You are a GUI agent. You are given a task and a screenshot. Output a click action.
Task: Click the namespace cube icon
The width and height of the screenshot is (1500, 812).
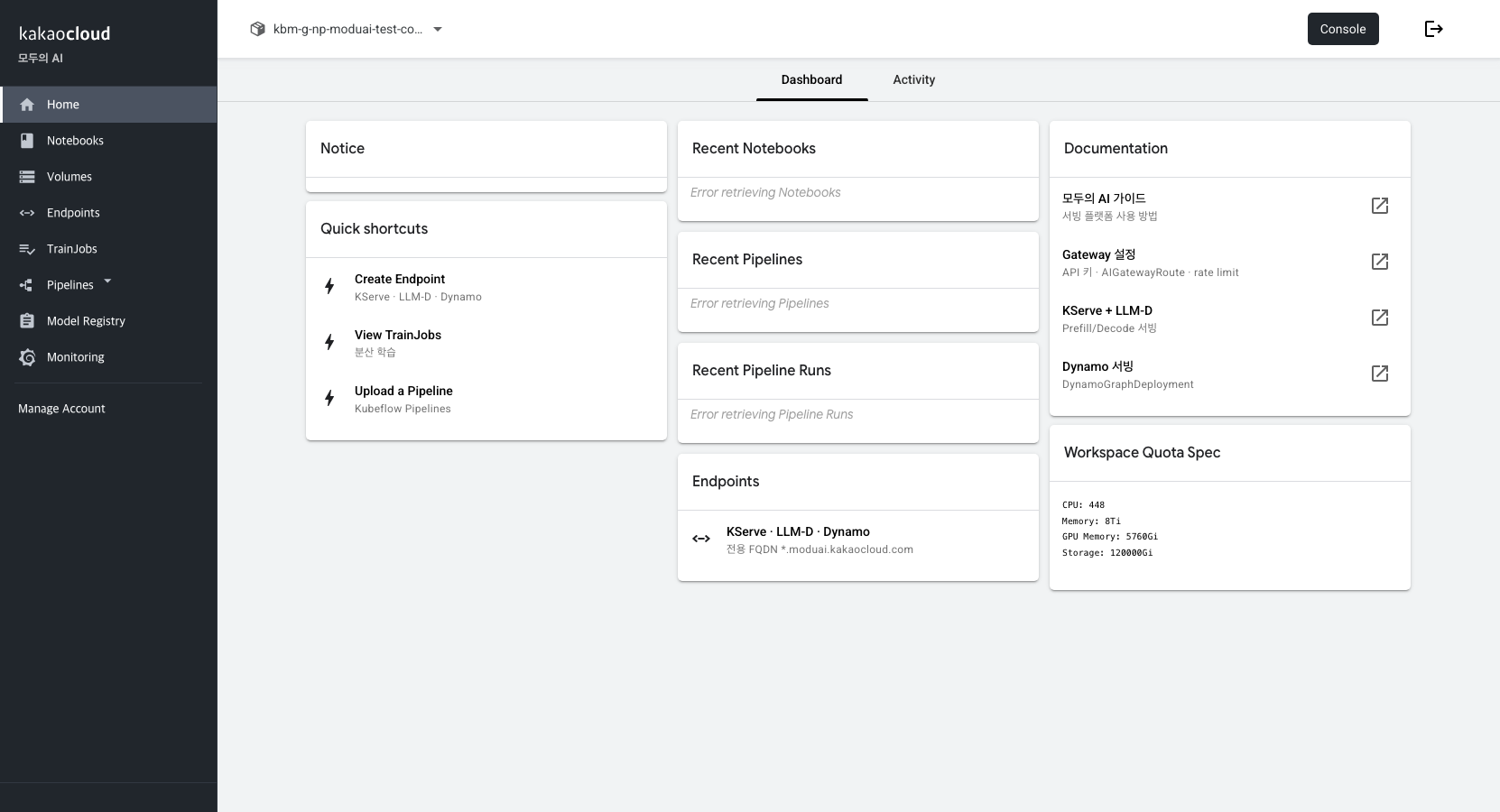[x=257, y=29]
